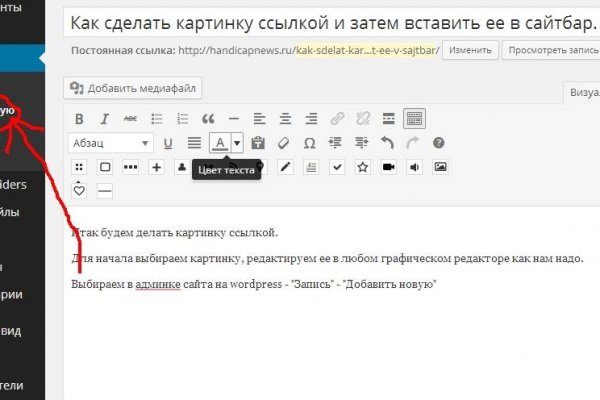Apply strikethrough text formatting
The height and width of the screenshot is (400, 600).
(129, 119)
